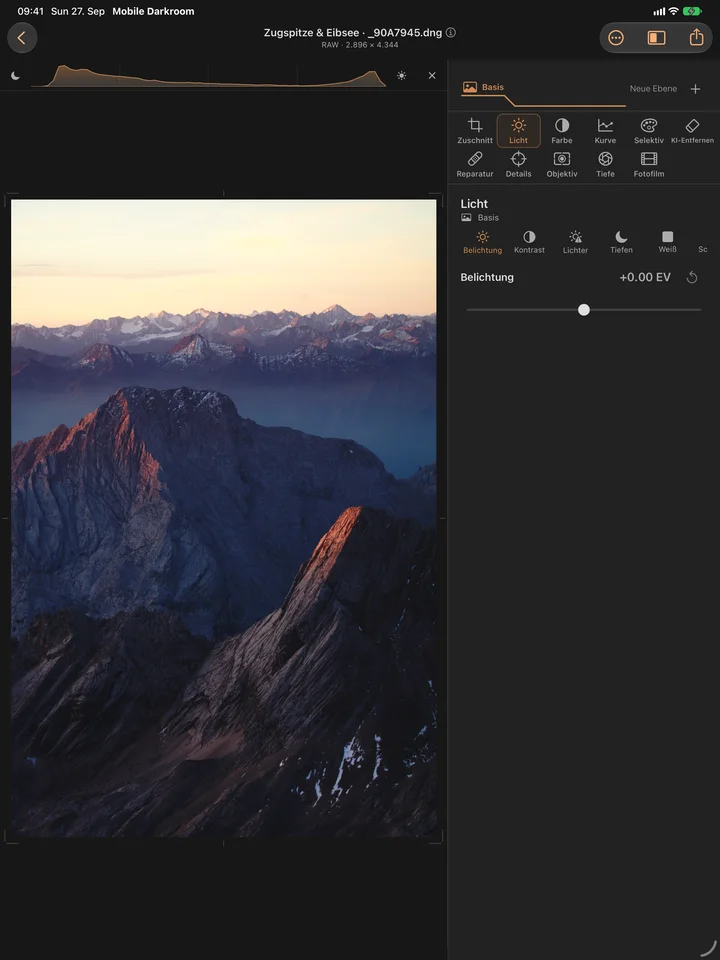
Task: Click the histogram graph
Action: point(208,76)
